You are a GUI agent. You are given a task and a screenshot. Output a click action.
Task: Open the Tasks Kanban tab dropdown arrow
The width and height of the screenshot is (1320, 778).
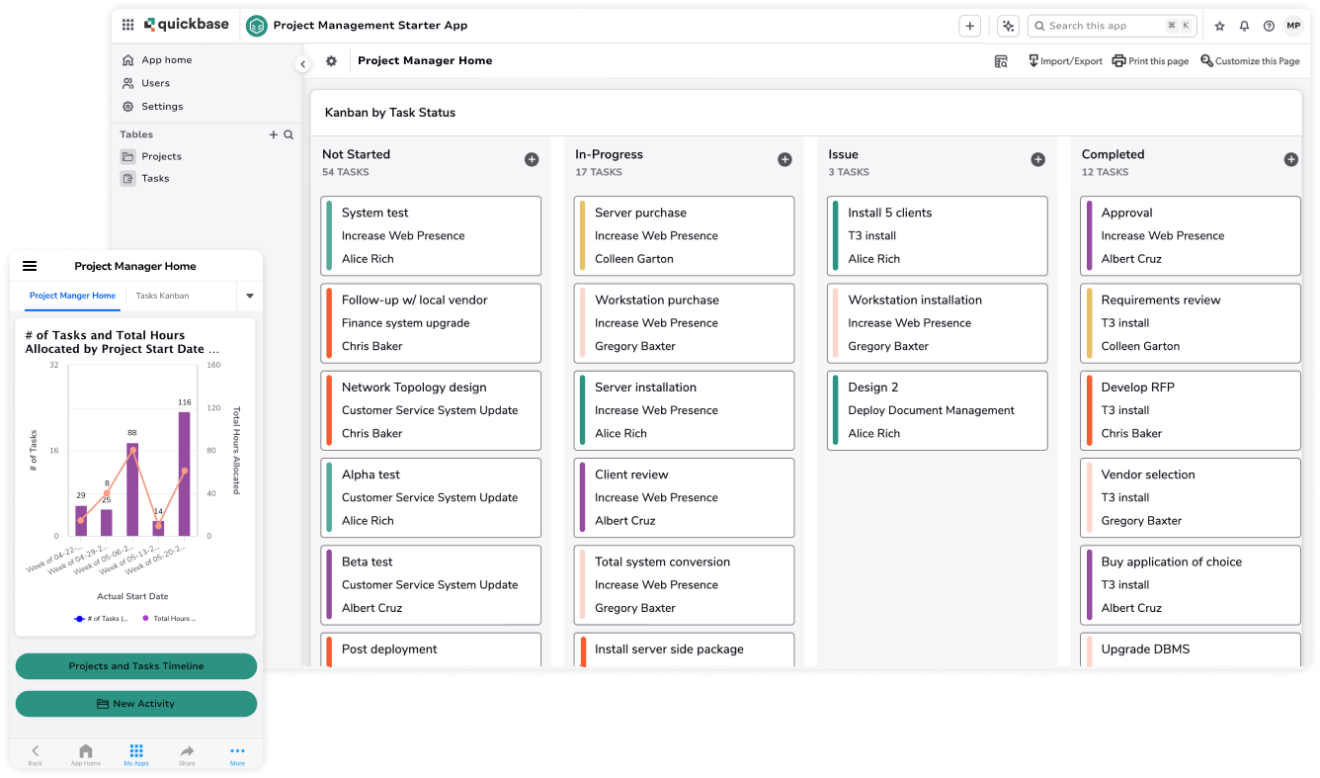(x=249, y=297)
